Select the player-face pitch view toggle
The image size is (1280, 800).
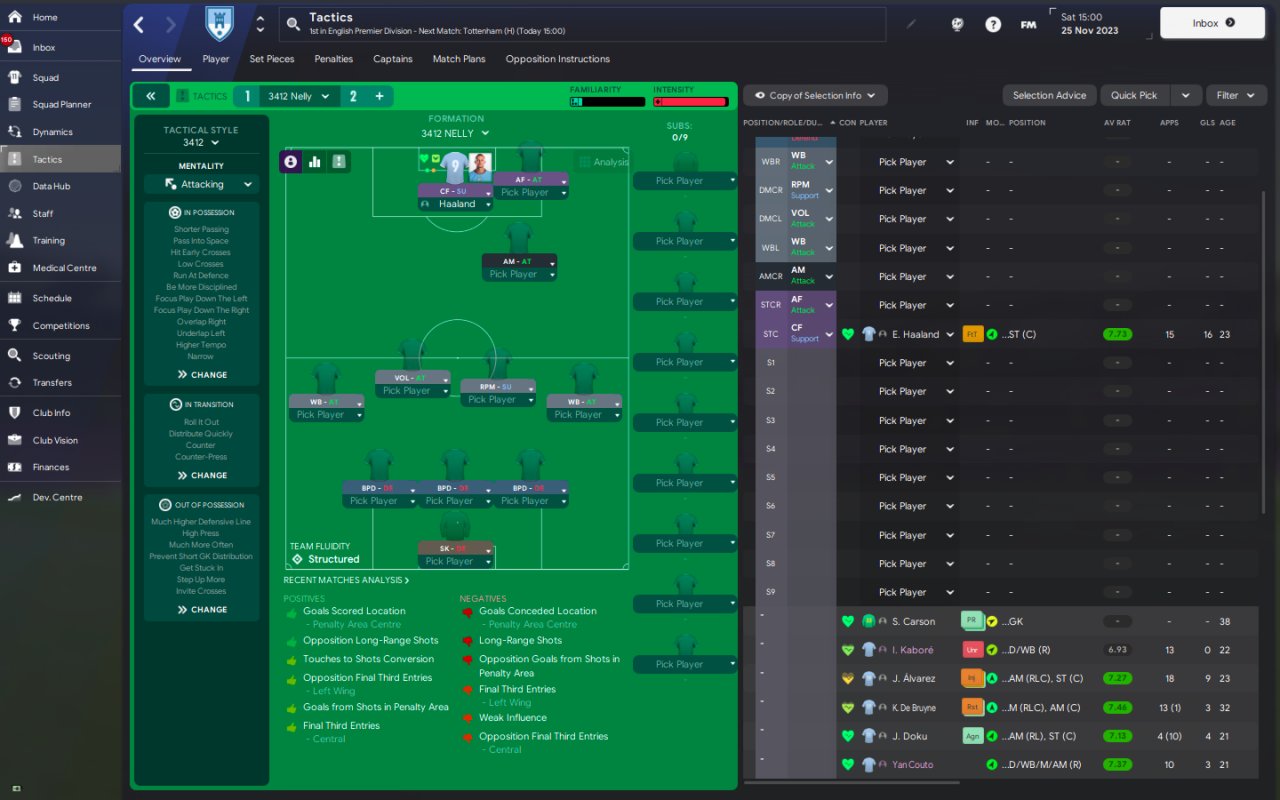[x=291, y=161]
